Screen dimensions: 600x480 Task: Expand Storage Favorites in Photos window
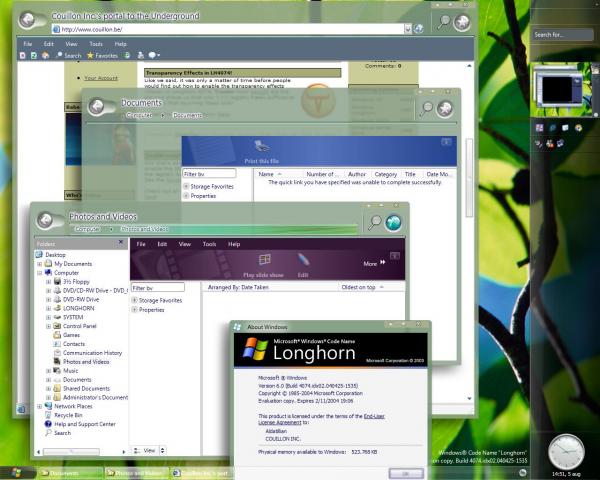pos(134,300)
